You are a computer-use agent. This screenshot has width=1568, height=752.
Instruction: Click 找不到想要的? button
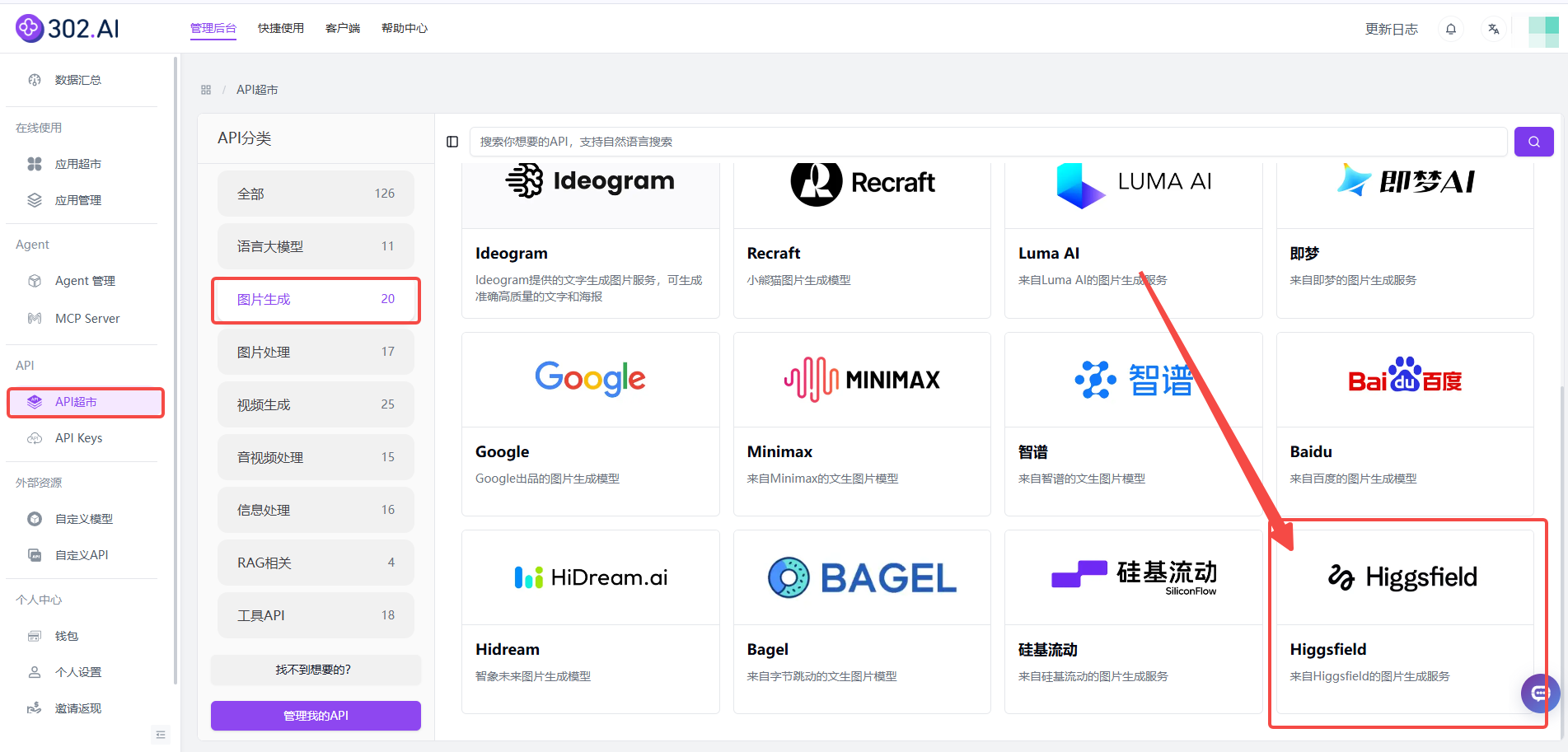point(316,670)
